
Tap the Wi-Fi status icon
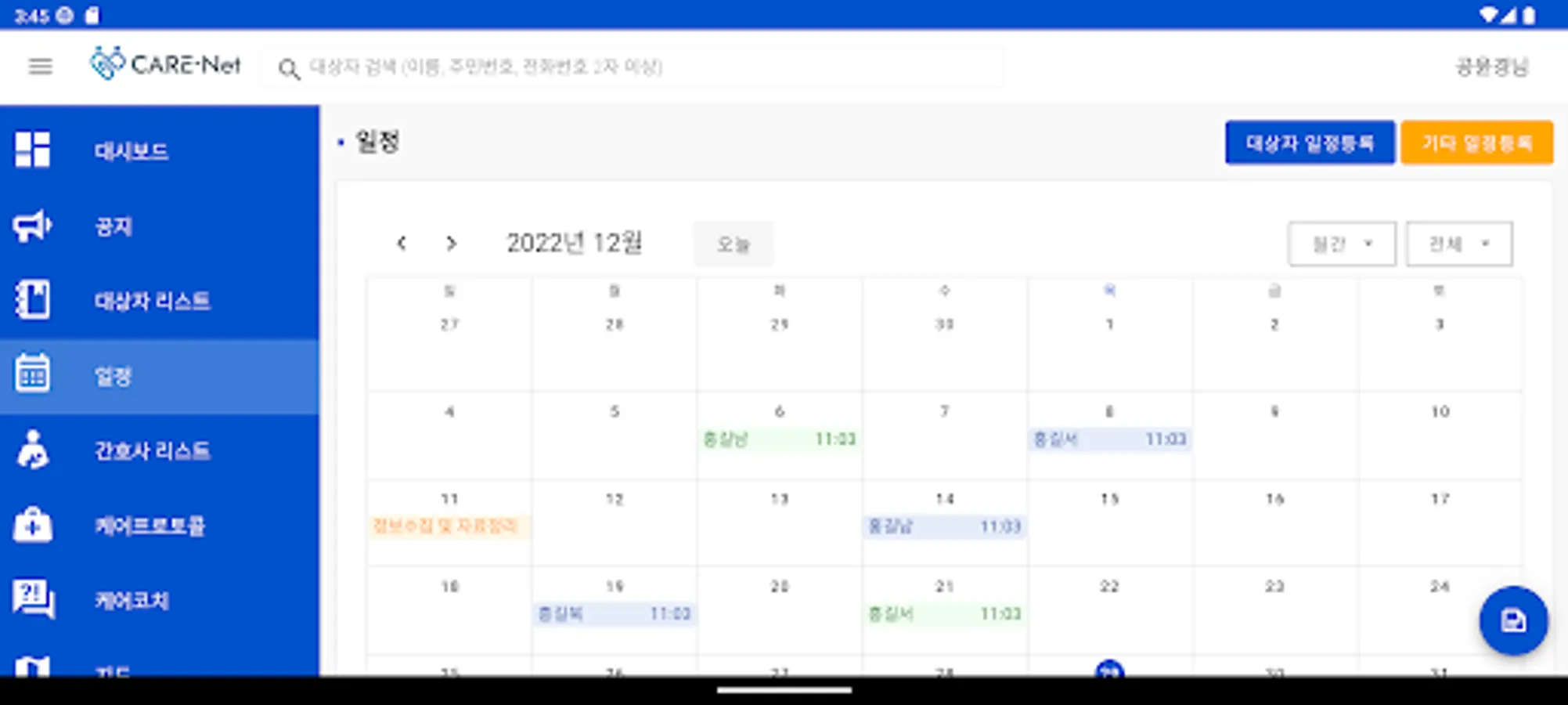pyautogui.click(x=1487, y=15)
